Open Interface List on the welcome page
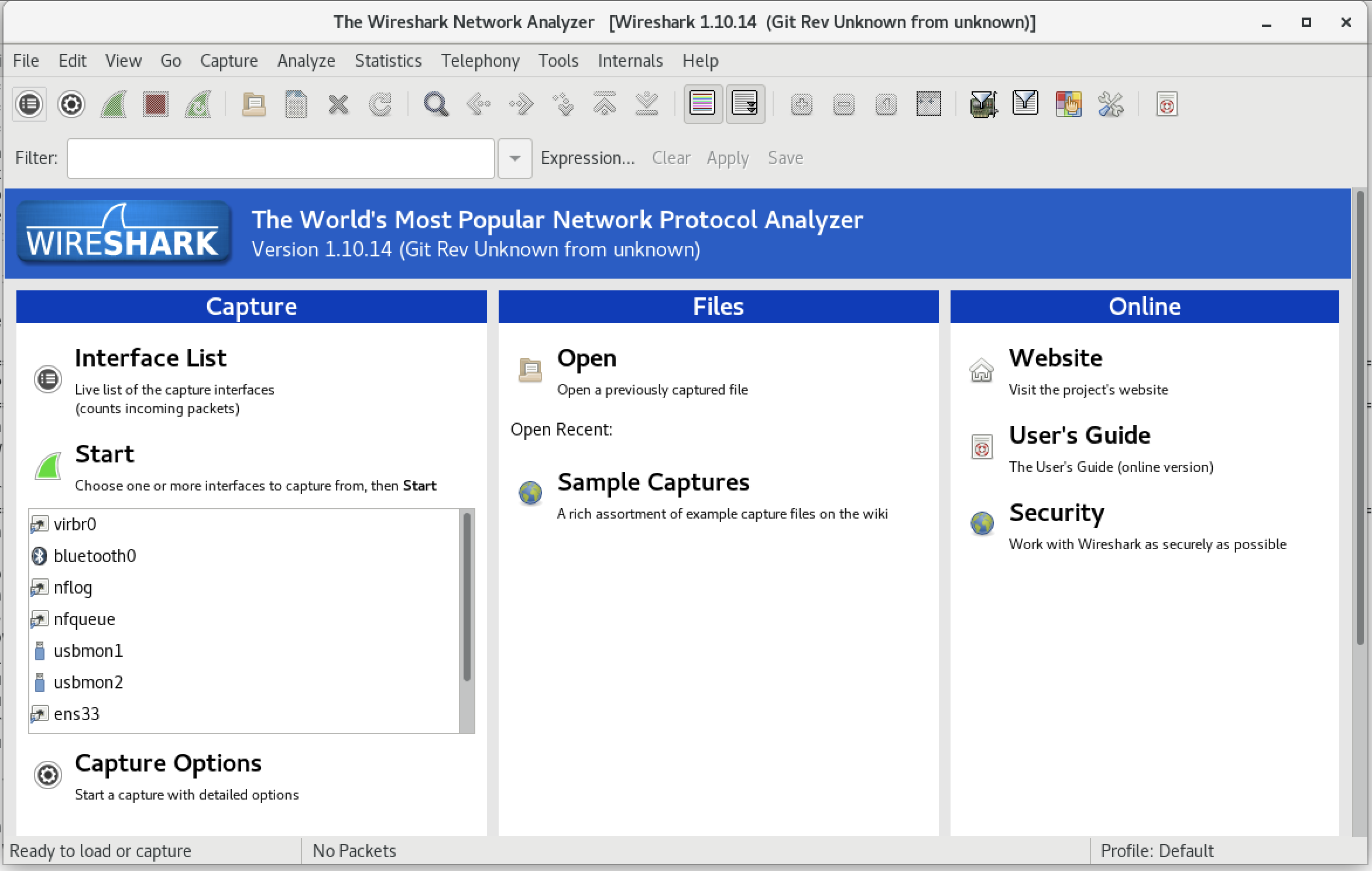 pos(150,358)
